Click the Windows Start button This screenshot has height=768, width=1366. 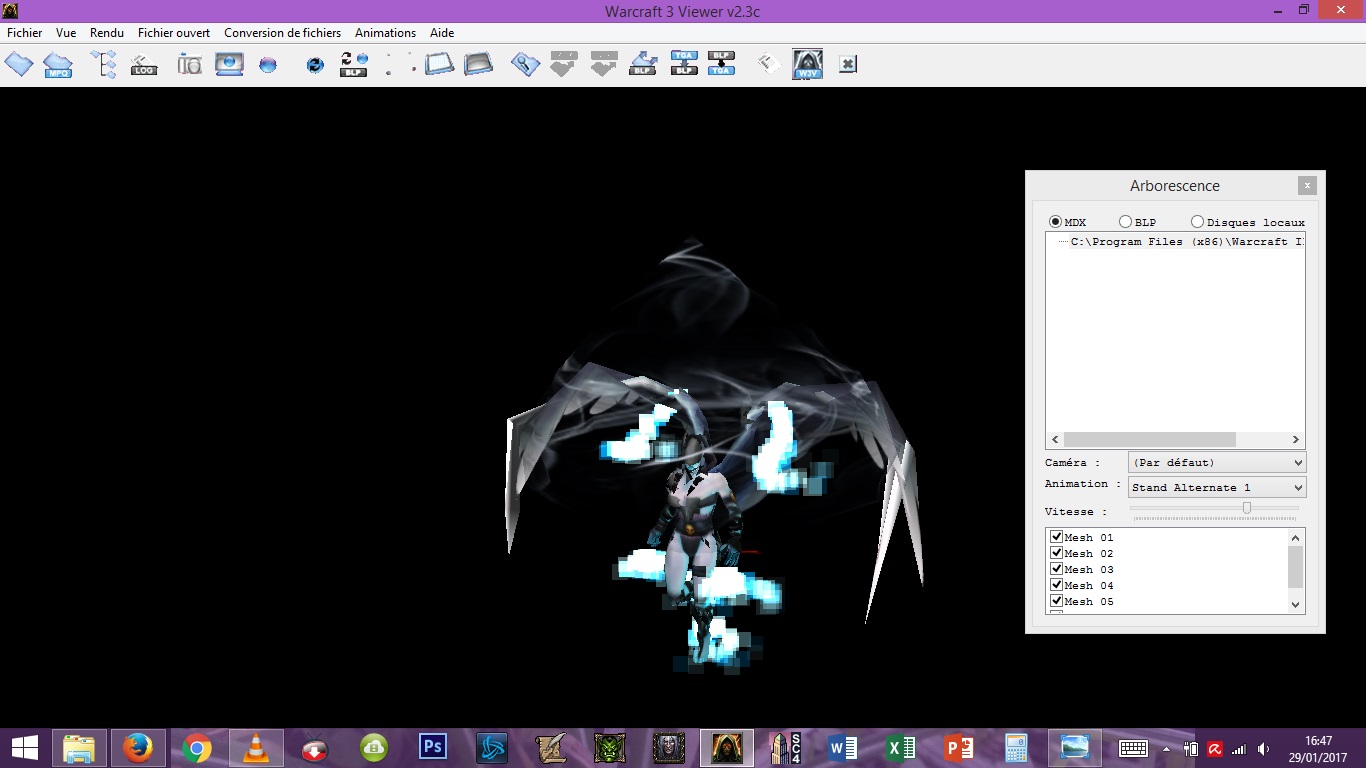pos(25,748)
